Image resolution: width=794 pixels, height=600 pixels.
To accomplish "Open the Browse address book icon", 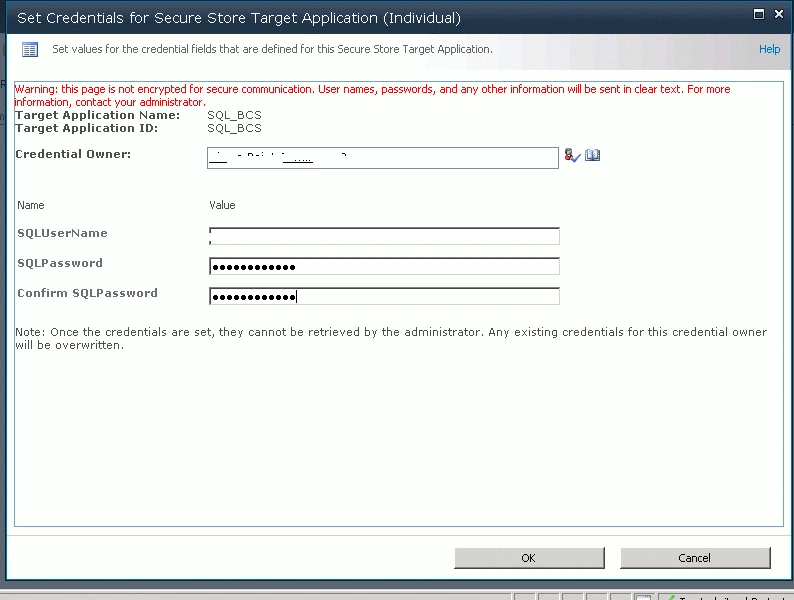I will tap(592, 155).
